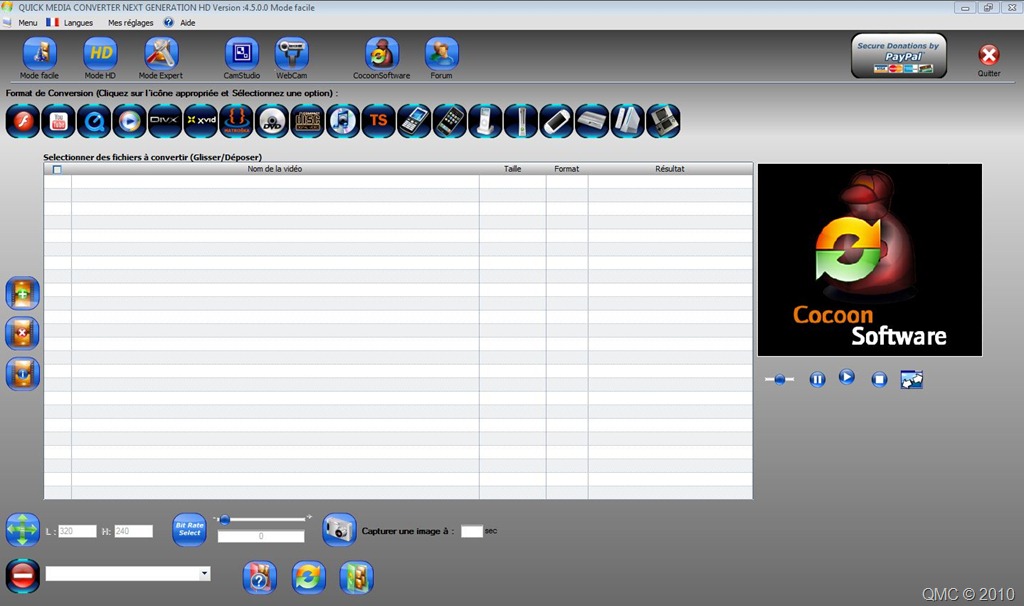Select the DivX conversion format icon
This screenshot has width=1024, height=606.
point(165,121)
